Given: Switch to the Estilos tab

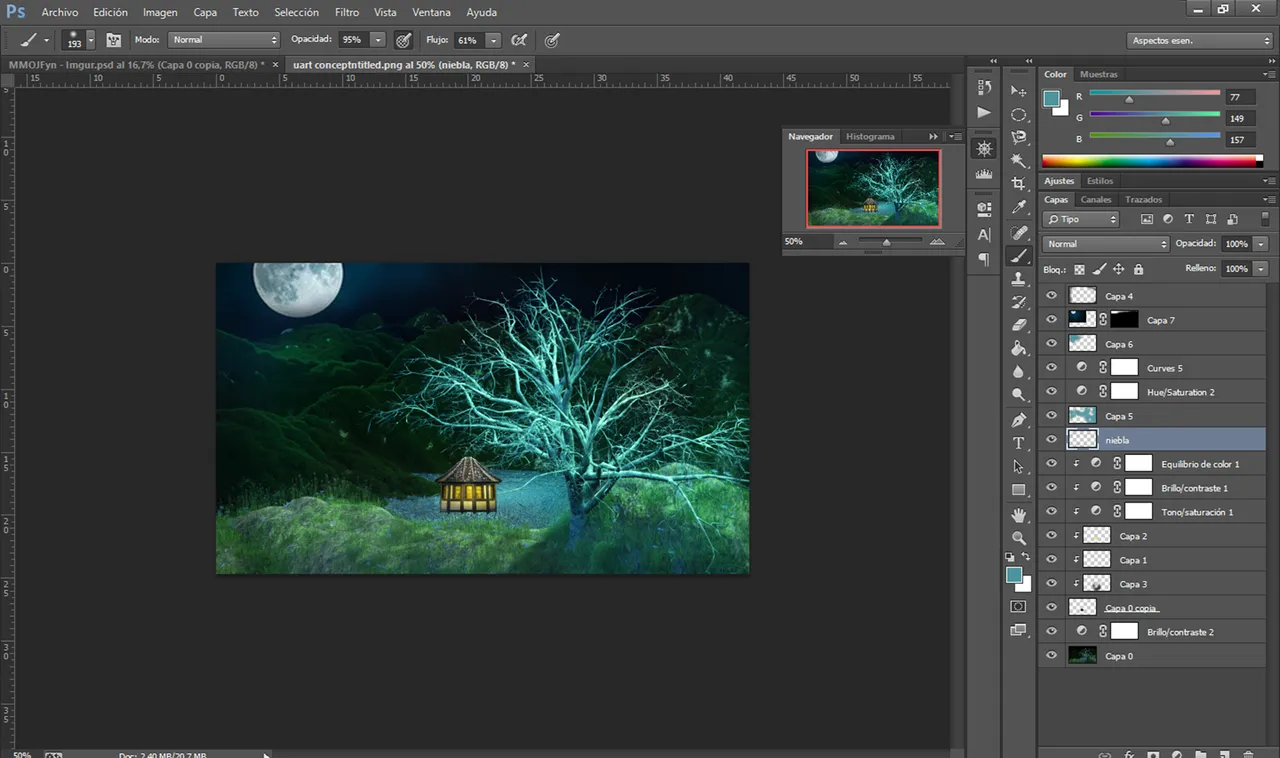Looking at the screenshot, I should click(x=1100, y=181).
